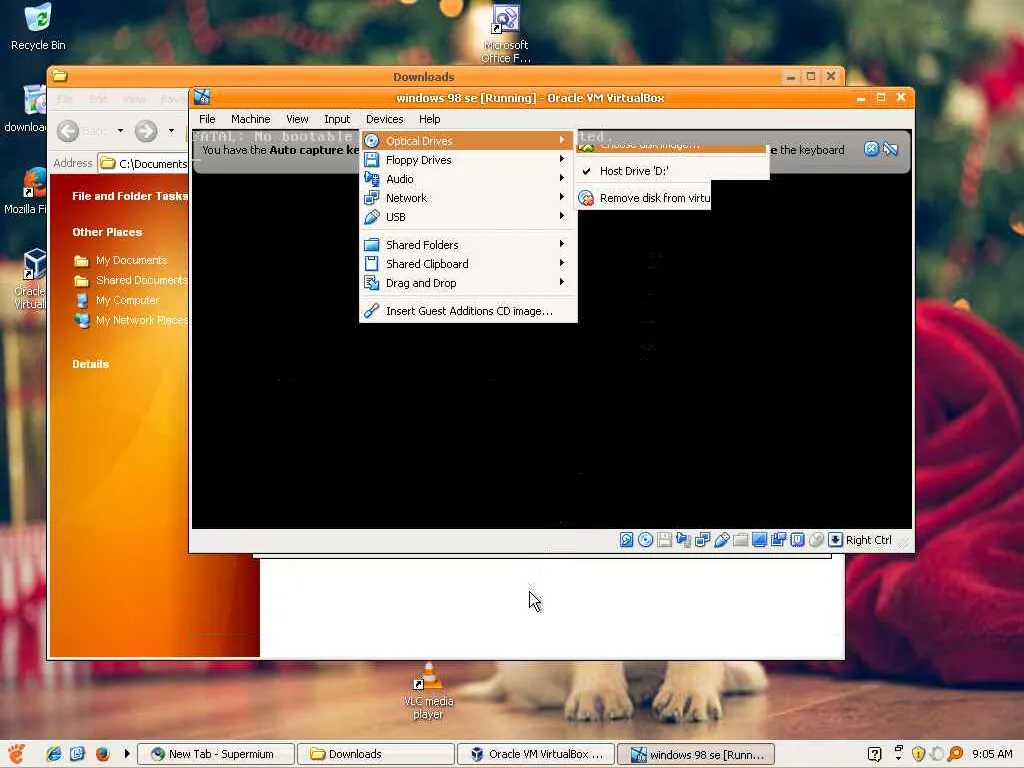Screen dimensions: 1024x768
Task: Click the security shield tray icon
Action: [918, 754]
